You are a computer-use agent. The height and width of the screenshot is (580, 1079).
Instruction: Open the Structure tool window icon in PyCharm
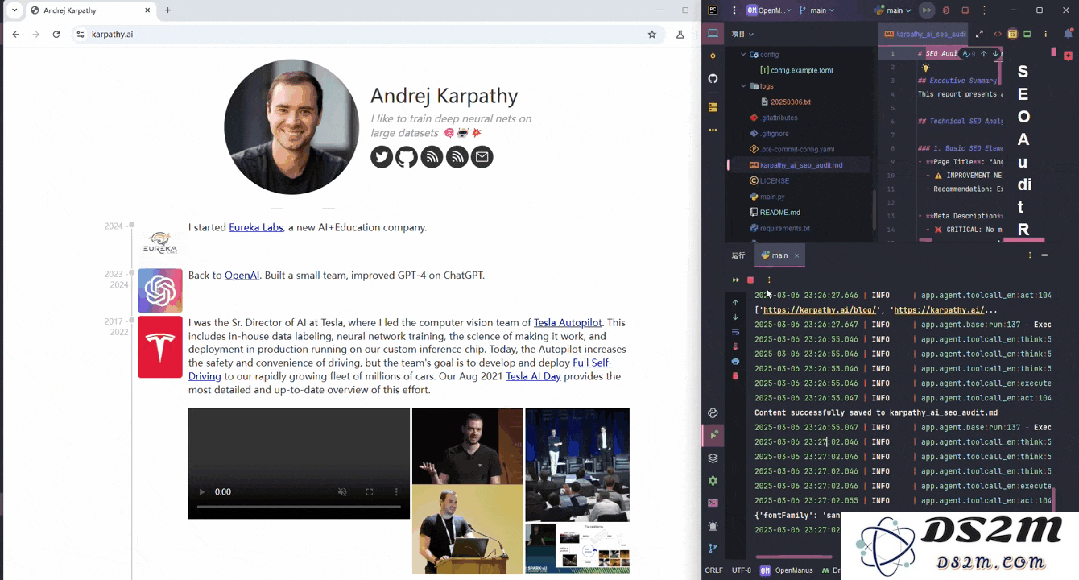point(713,107)
